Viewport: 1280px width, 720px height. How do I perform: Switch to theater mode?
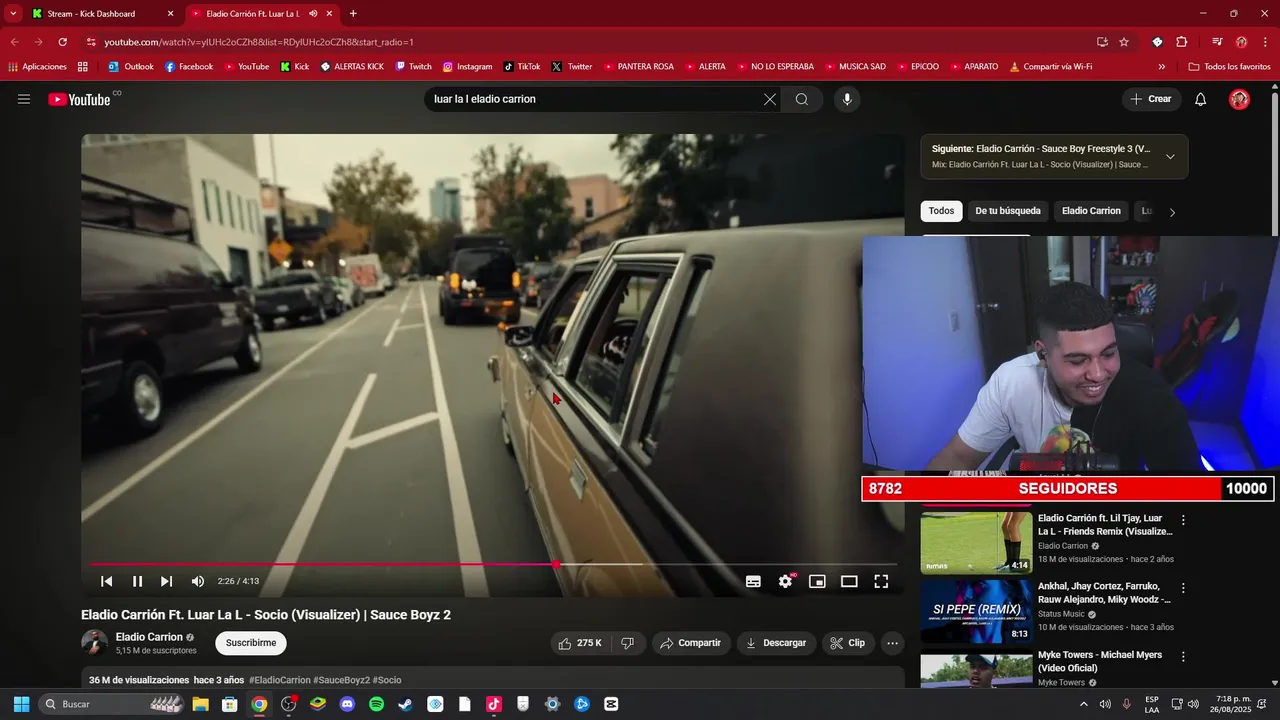point(849,581)
